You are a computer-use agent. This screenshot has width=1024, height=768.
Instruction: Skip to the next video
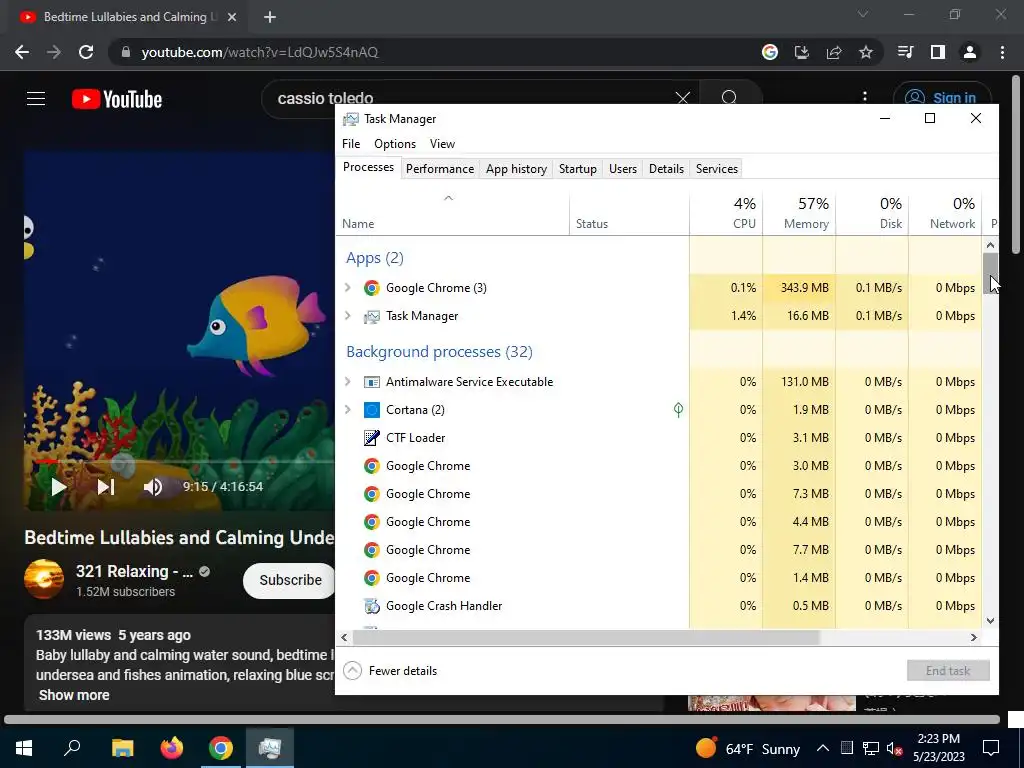coord(106,487)
